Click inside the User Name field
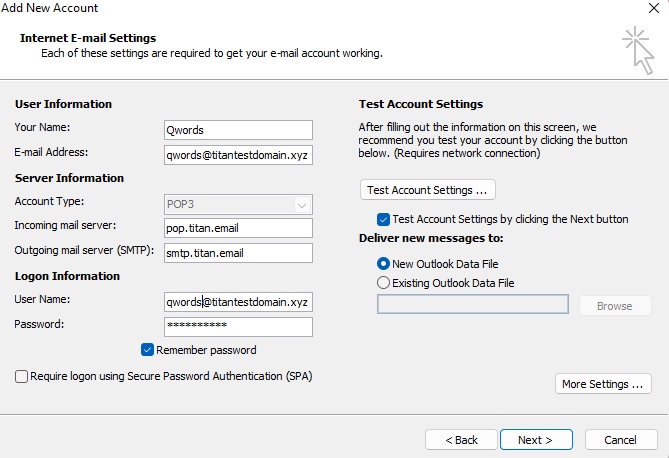 [238, 301]
